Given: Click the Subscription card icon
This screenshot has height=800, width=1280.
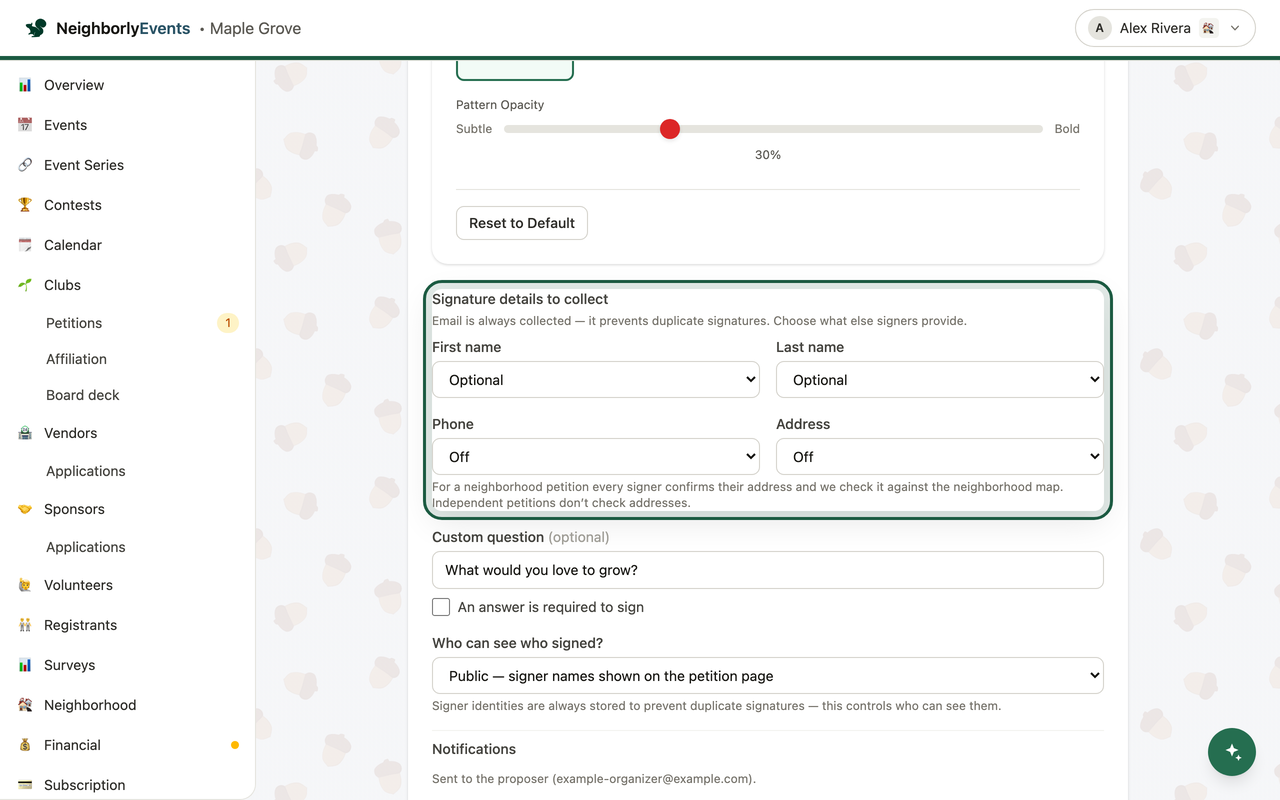Looking at the screenshot, I should point(25,785).
